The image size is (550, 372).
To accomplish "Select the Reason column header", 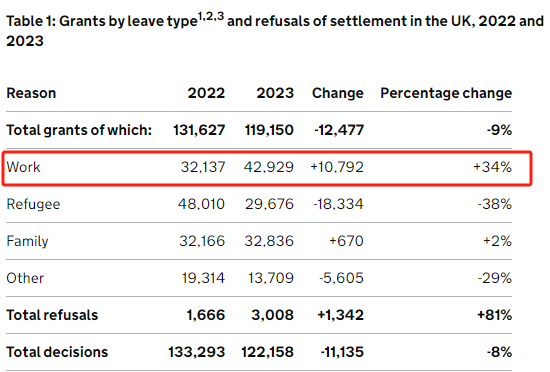I will (x=31, y=93).
